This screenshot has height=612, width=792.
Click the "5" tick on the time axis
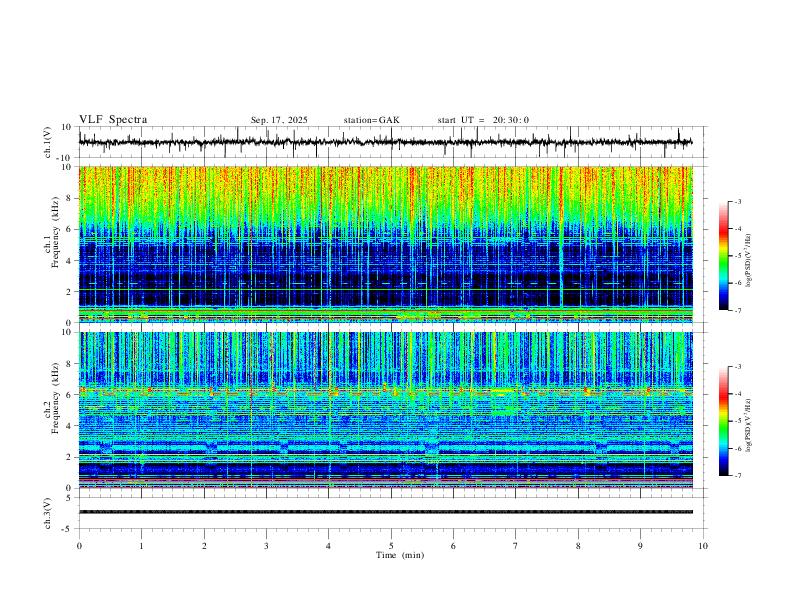tap(391, 546)
